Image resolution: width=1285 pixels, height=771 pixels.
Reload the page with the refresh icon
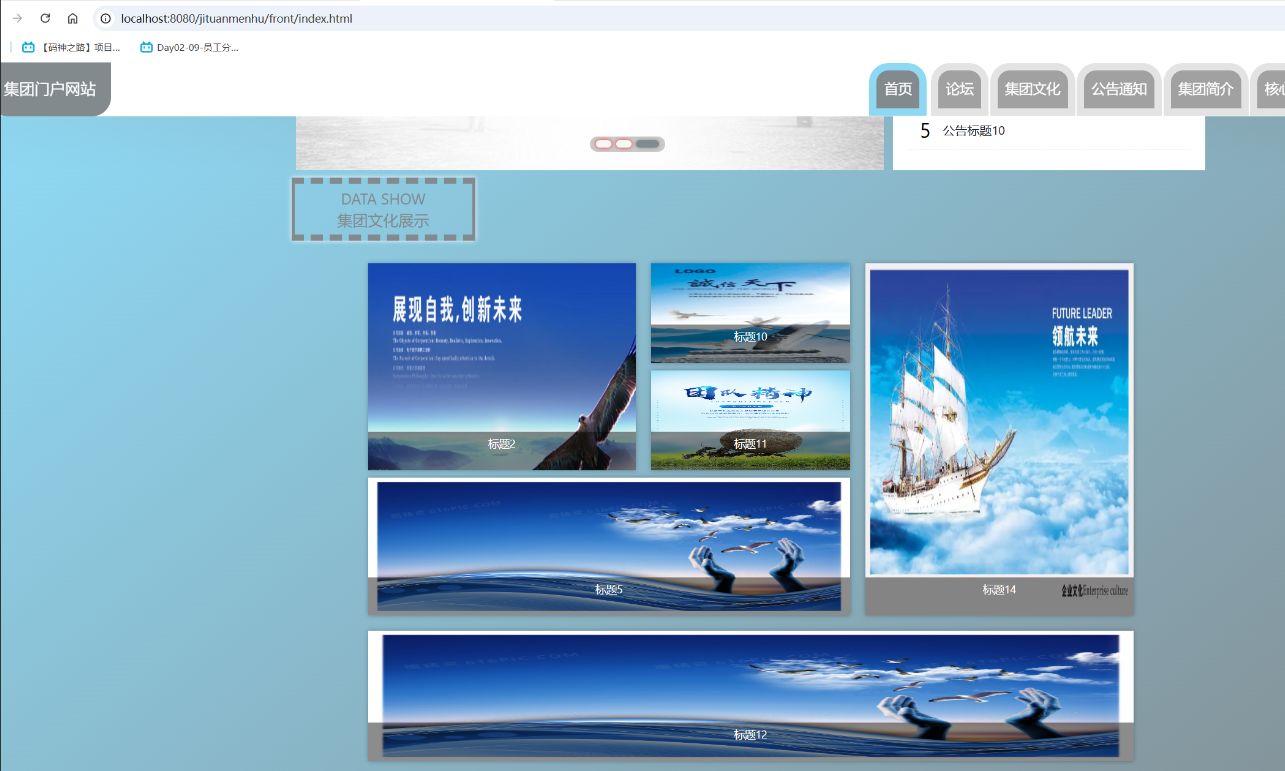click(45, 18)
